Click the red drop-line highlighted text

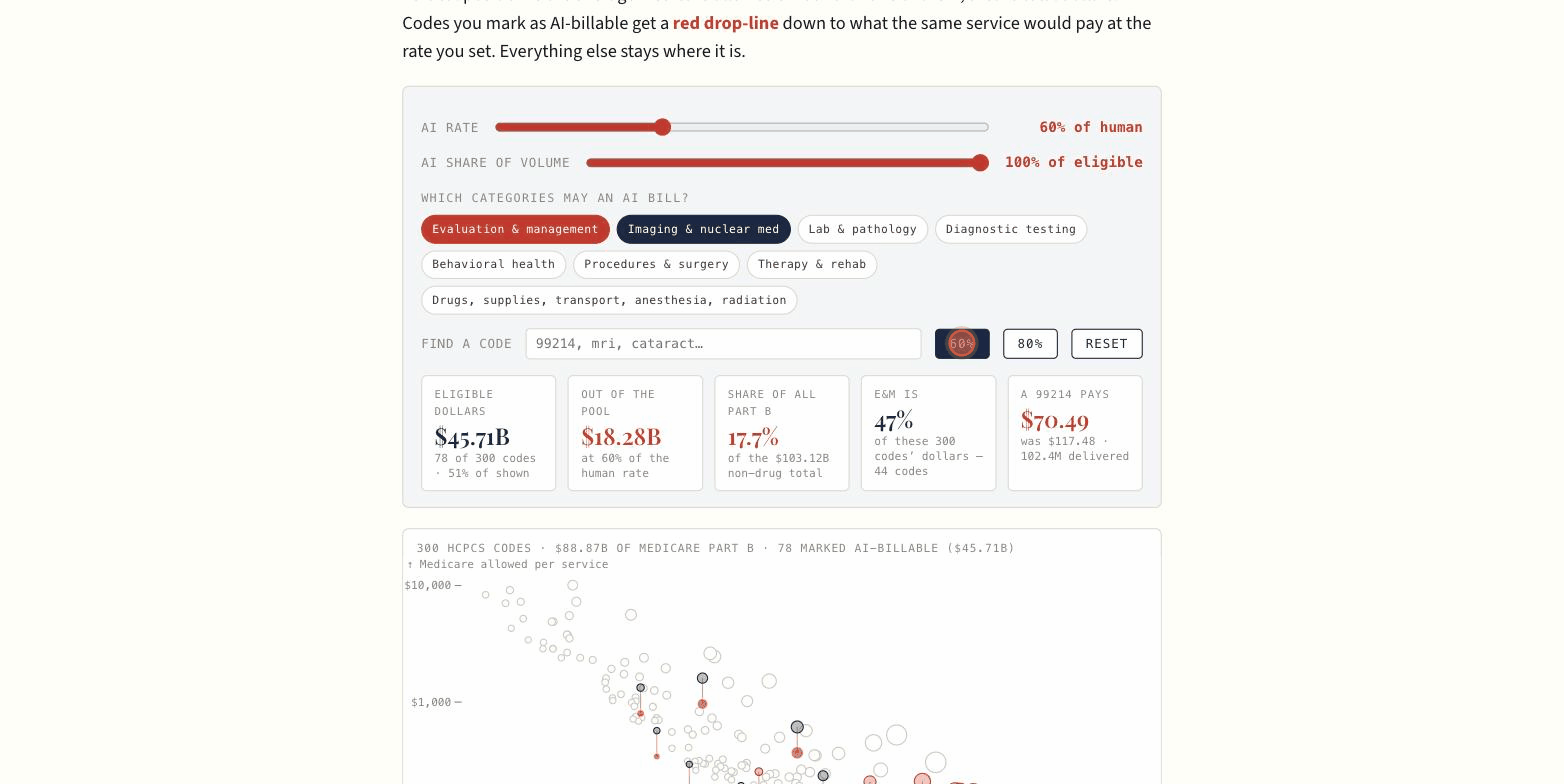click(x=725, y=23)
